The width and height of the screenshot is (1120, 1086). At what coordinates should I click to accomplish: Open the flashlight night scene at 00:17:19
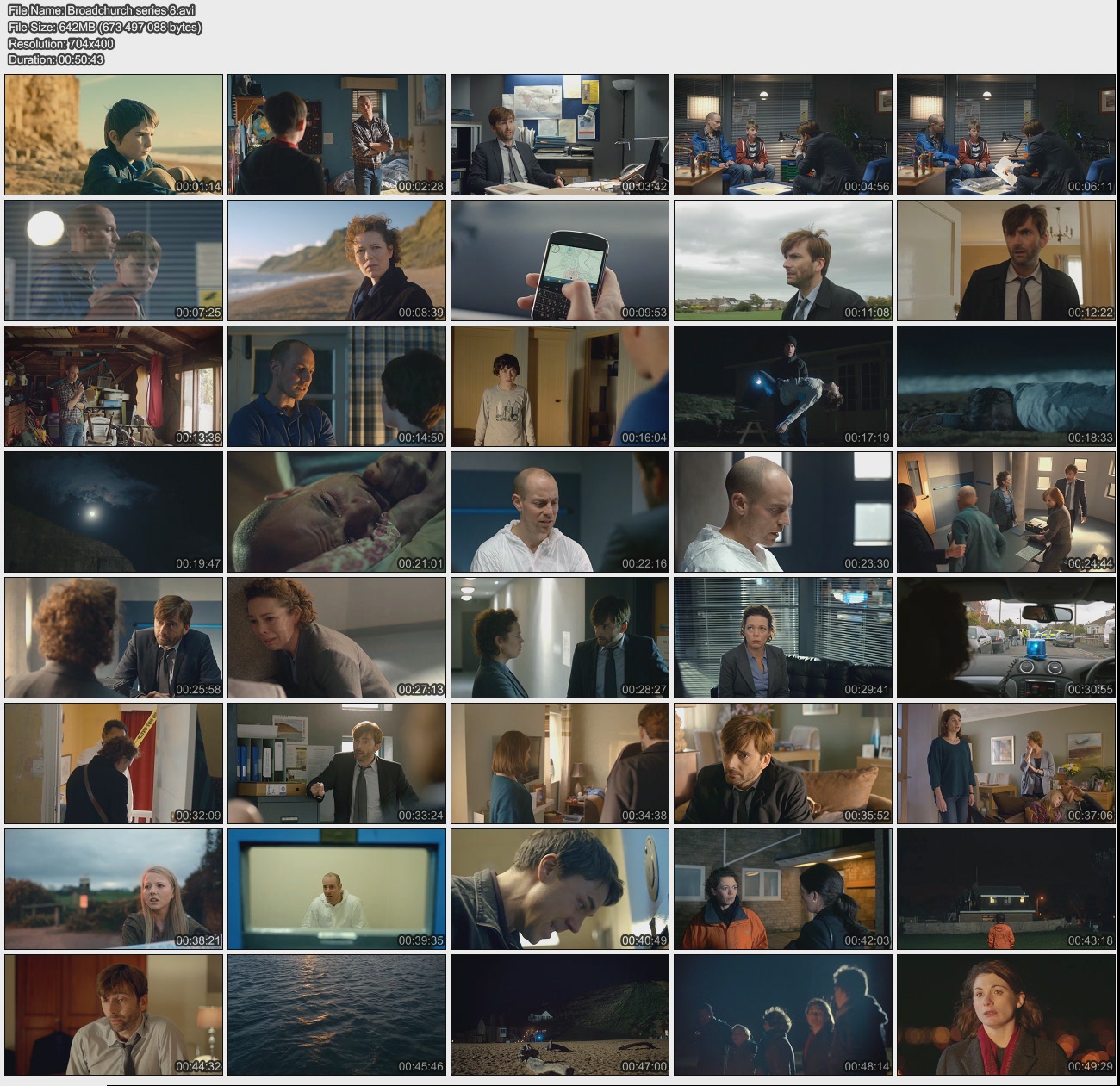[x=782, y=386]
